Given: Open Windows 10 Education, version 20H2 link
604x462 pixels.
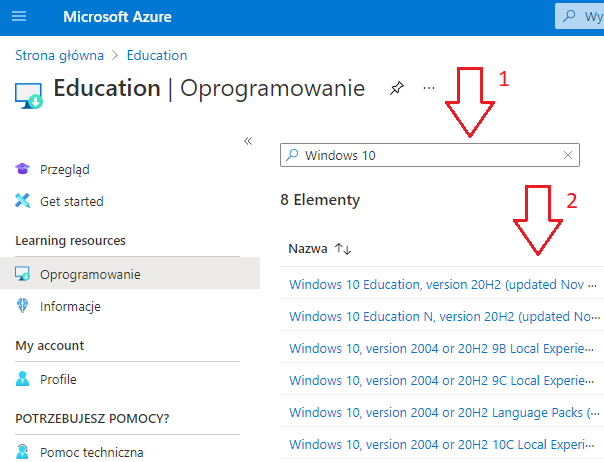Looking at the screenshot, I should (436, 284).
